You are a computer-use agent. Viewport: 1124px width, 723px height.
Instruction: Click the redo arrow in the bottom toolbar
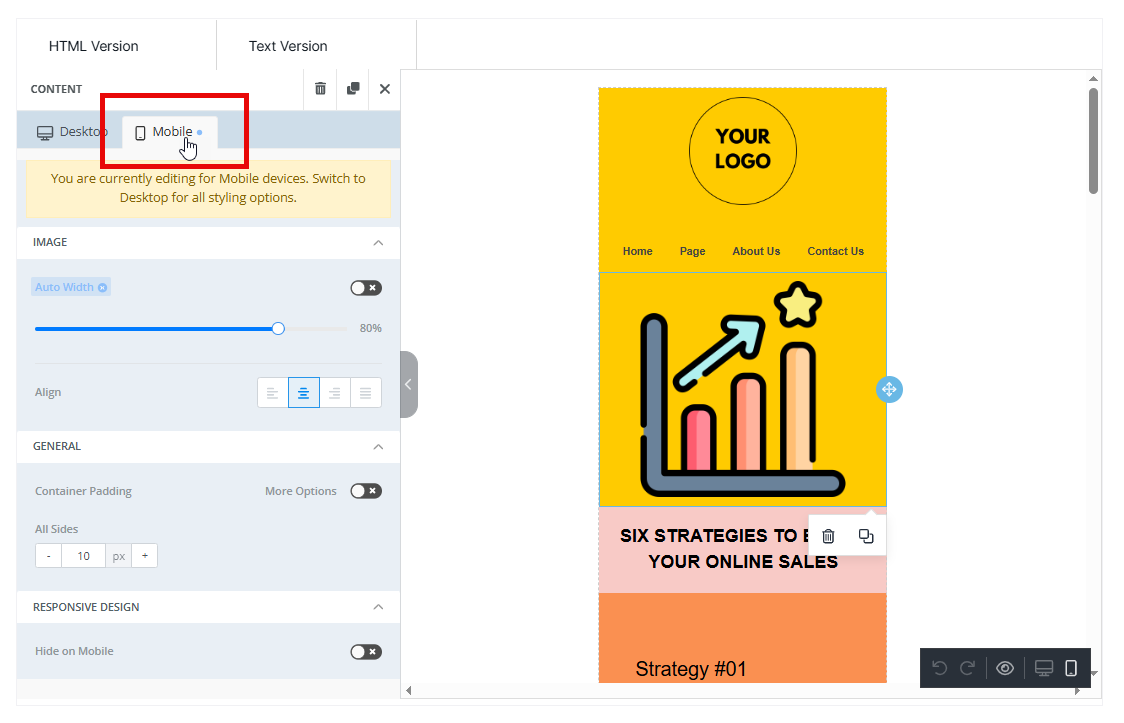point(967,668)
